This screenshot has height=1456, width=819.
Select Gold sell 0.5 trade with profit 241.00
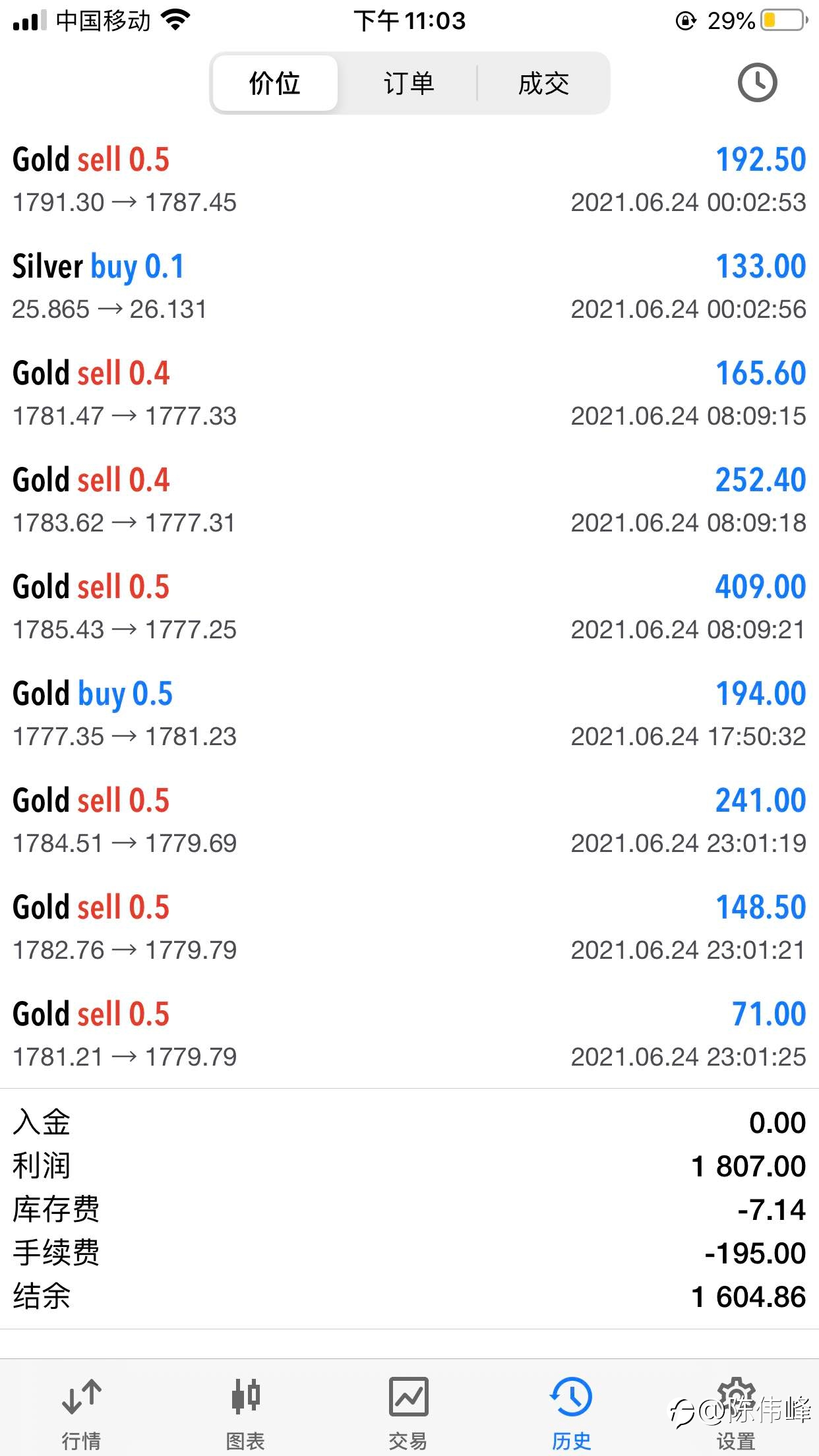(x=409, y=821)
